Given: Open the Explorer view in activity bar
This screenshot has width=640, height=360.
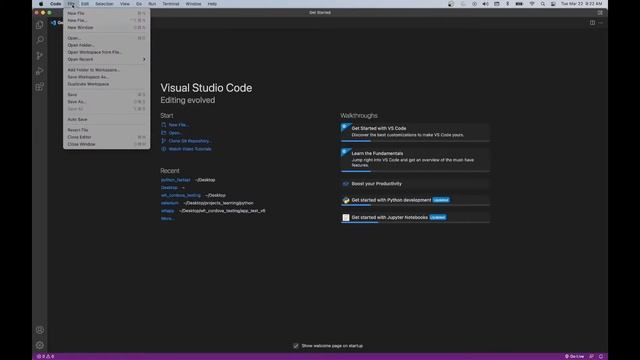Looking at the screenshot, I should click(40, 24).
